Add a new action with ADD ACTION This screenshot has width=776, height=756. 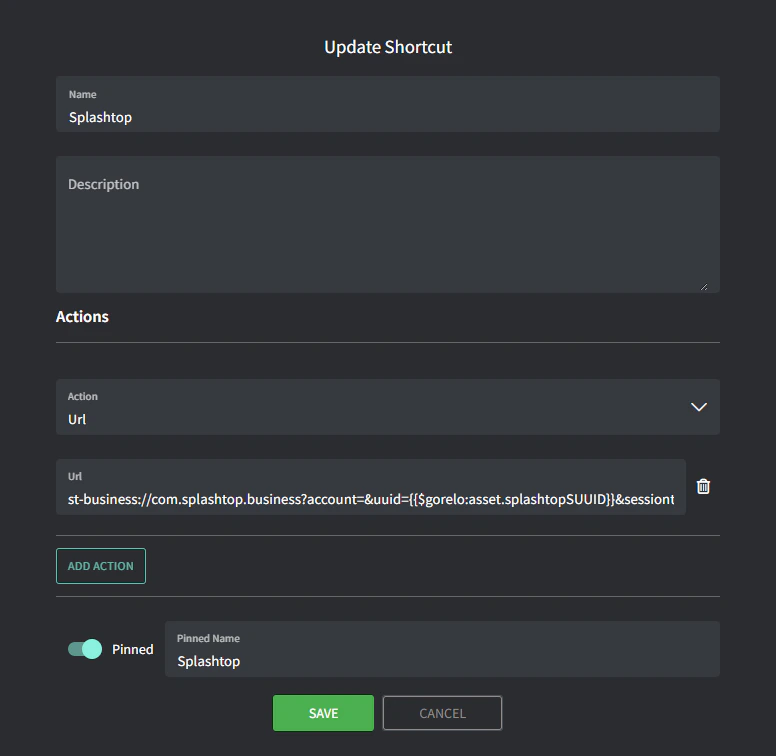(101, 566)
